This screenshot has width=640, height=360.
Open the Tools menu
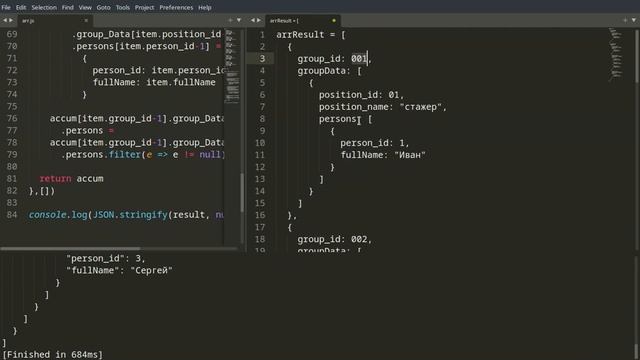click(x=122, y=7)
